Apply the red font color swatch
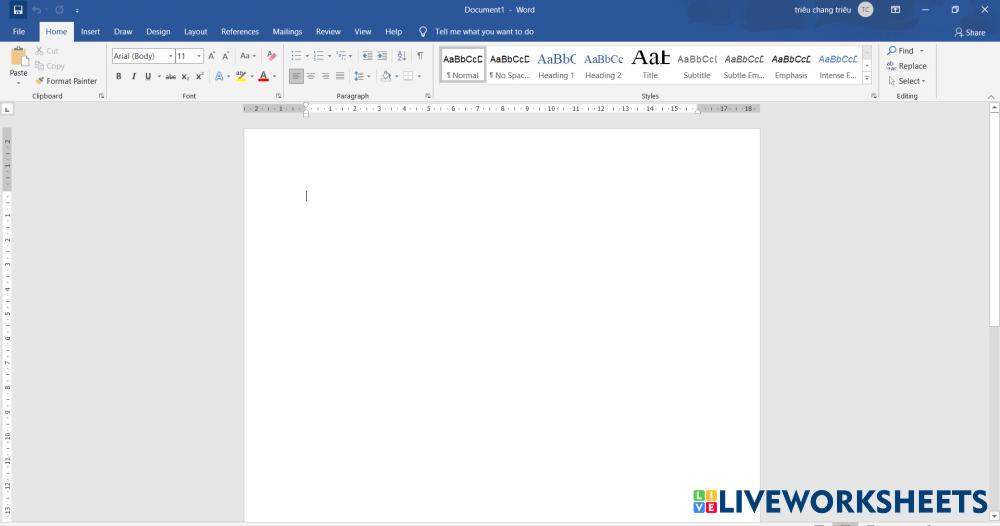 (x=263, y=76)
